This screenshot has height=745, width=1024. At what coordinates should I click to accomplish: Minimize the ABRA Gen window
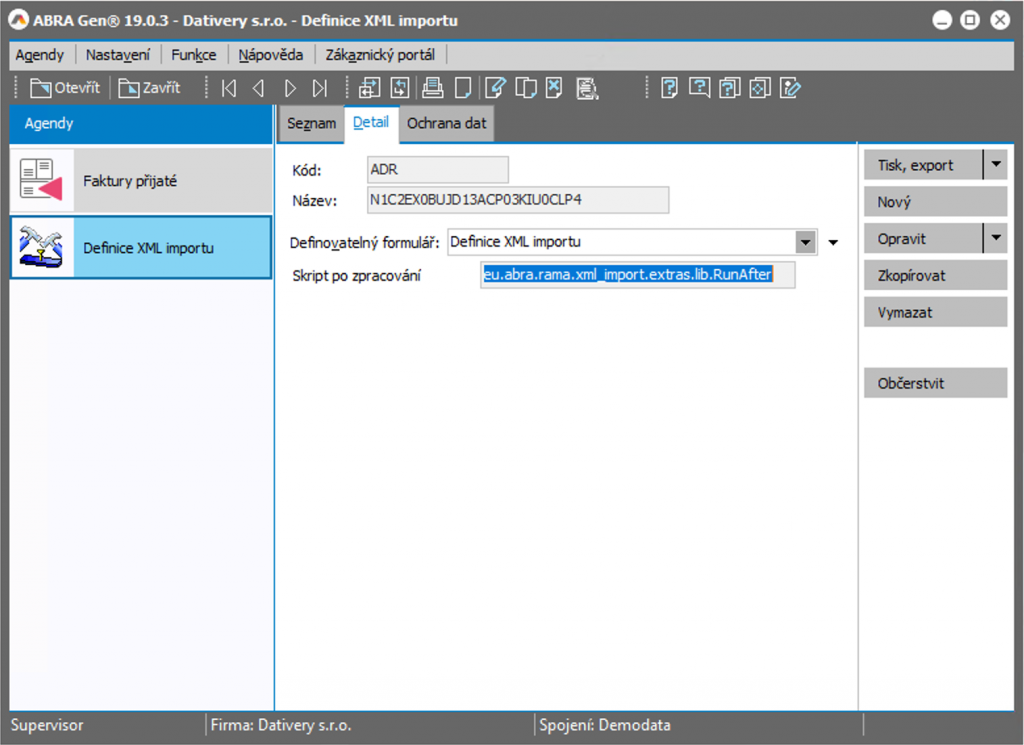point(942,20)
